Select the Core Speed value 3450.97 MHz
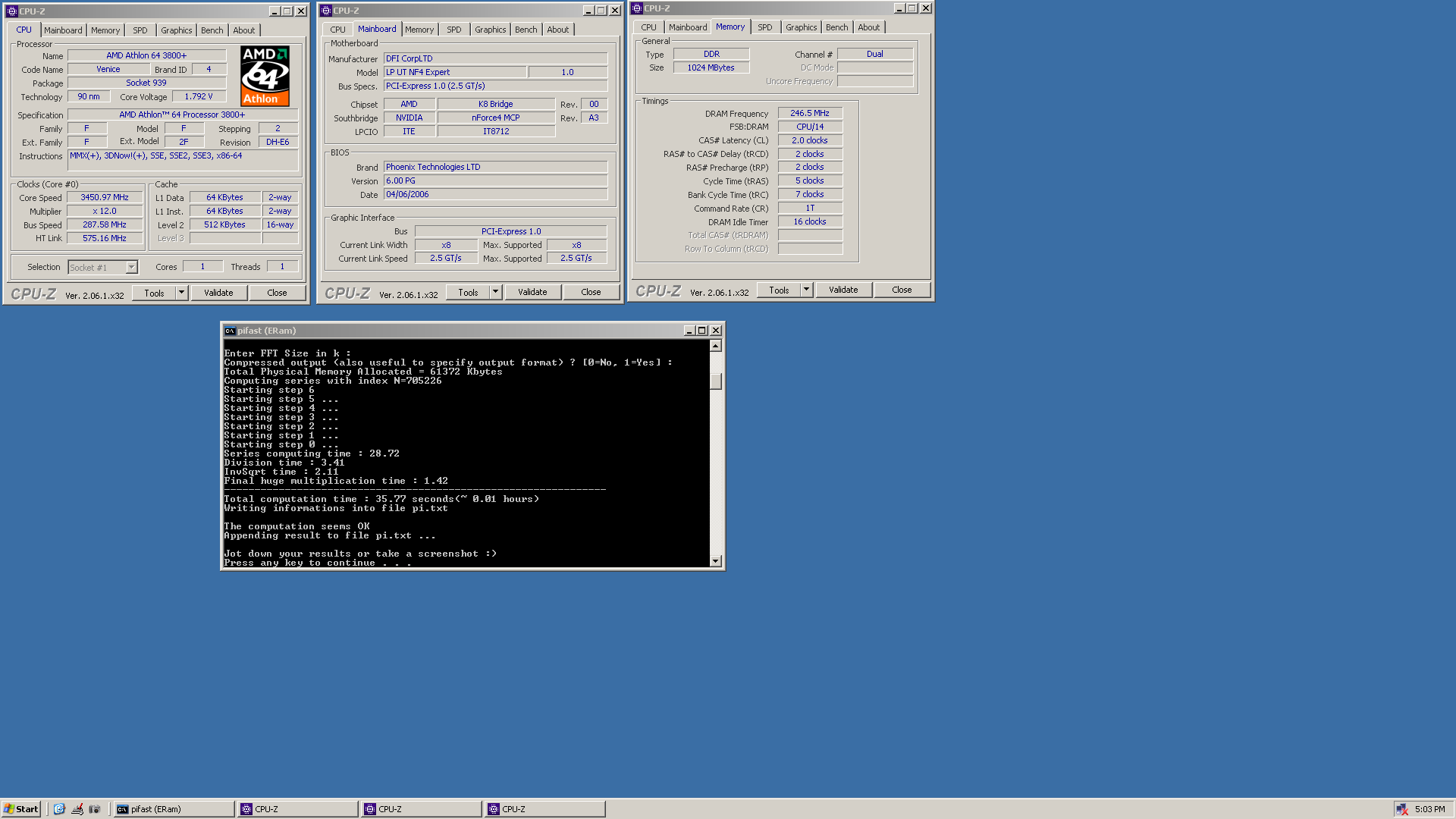The image size is (1456, 819). click(105, 197)
